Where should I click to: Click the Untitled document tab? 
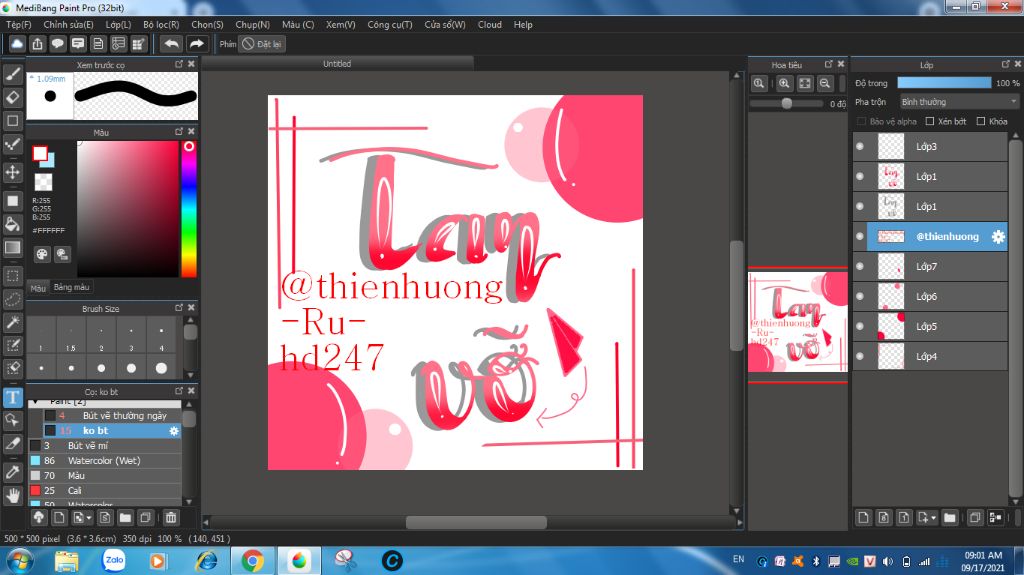click(x=337, y=64)
